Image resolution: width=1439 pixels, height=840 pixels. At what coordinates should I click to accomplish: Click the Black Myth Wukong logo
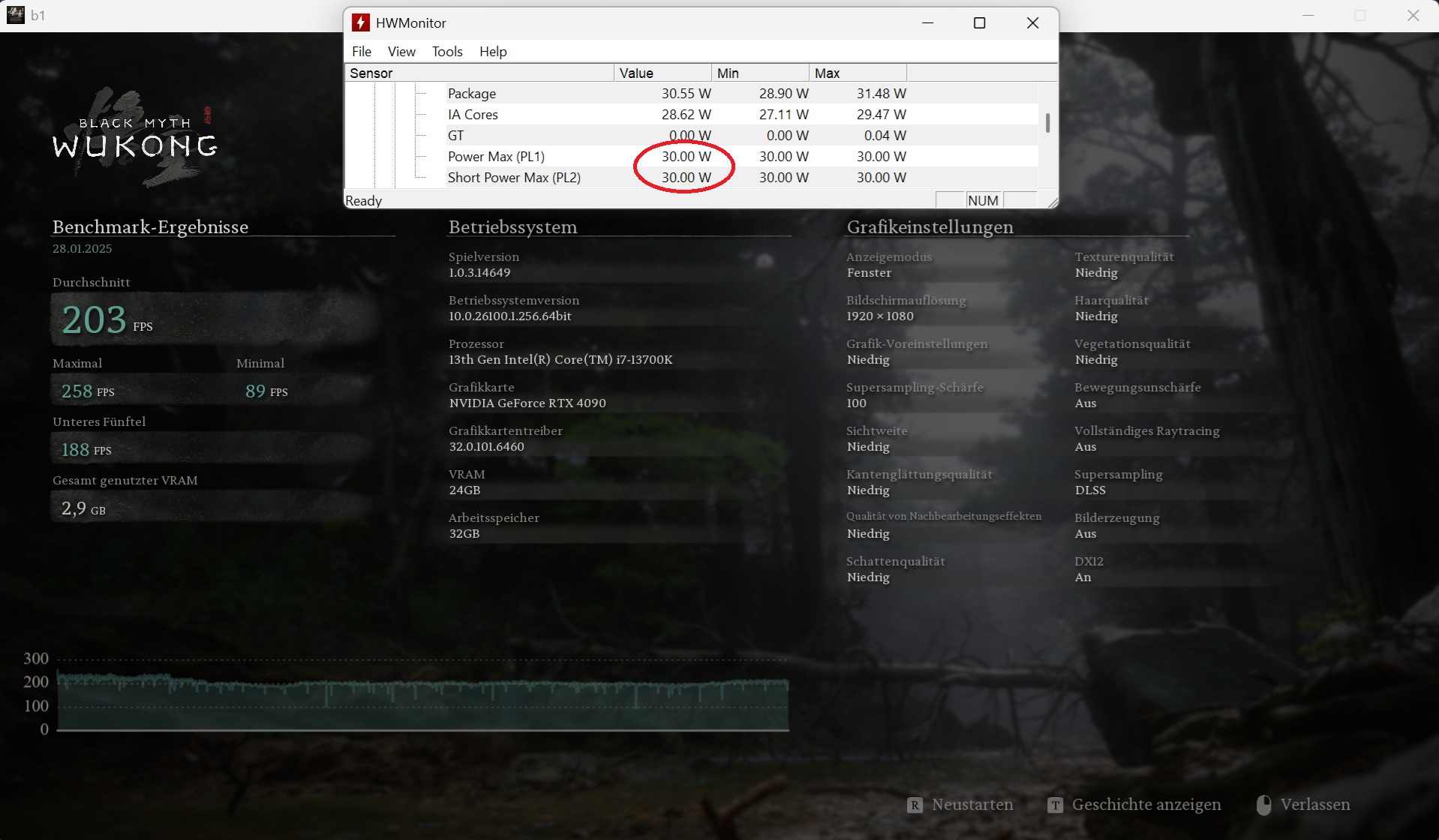(135, 138)
